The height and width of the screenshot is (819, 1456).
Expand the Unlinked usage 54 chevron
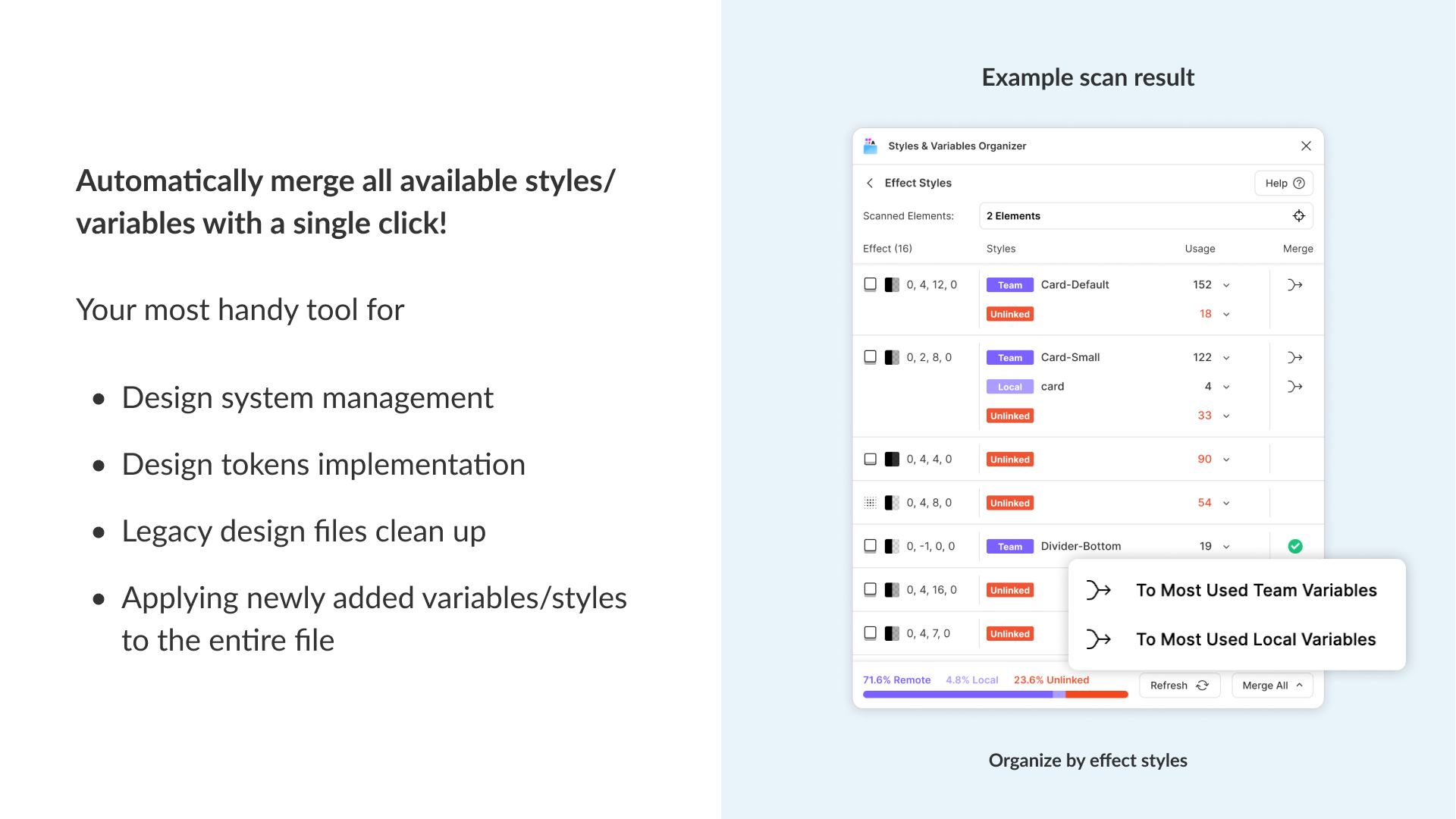click(1226, 503)
